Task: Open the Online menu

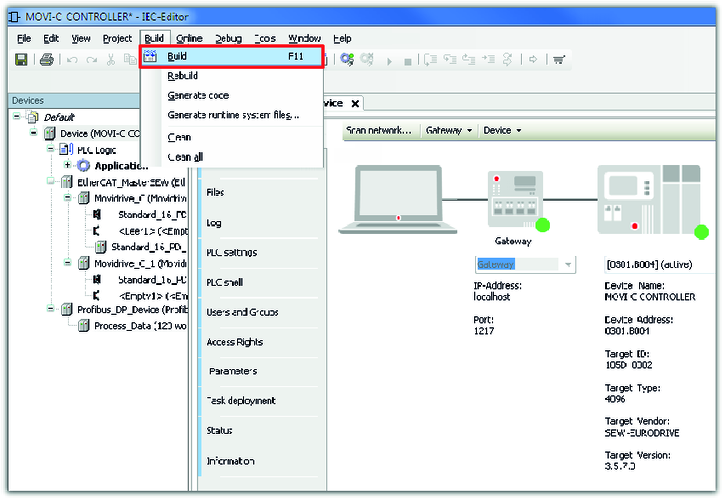Action: (190, 38)
